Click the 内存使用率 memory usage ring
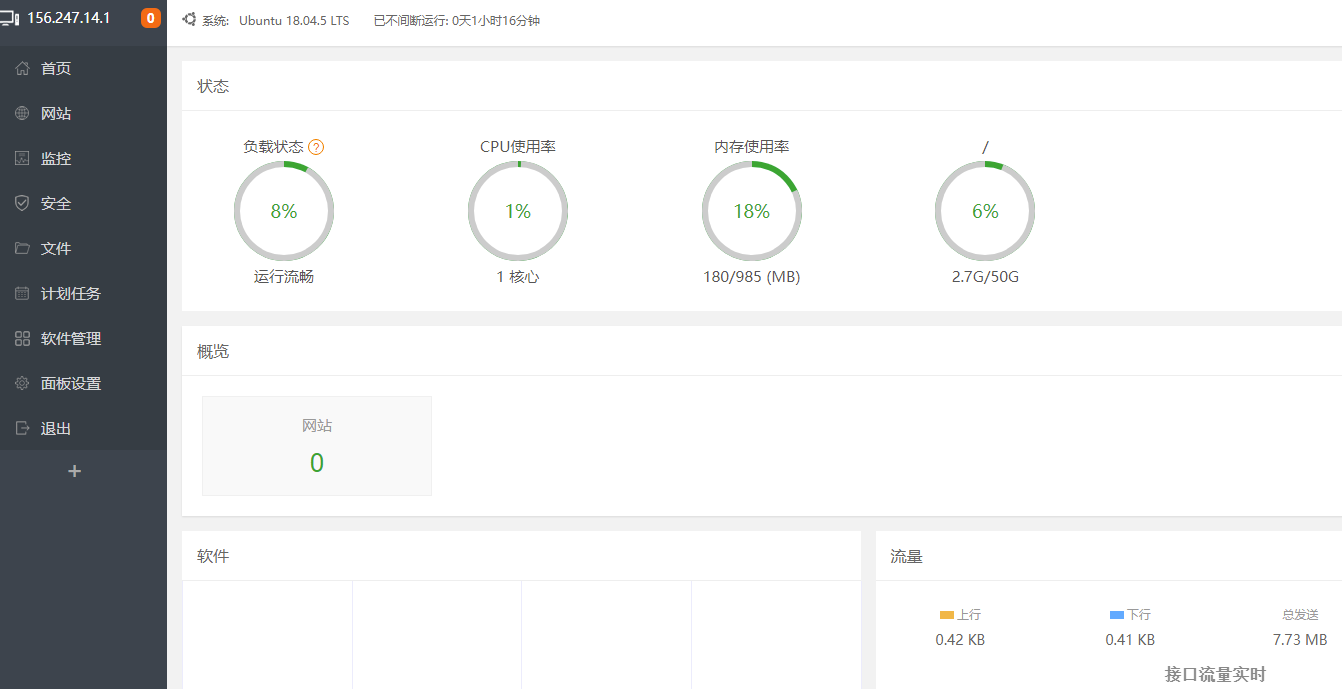This screenshot has width=1342, height=689. tap(751, 211)
